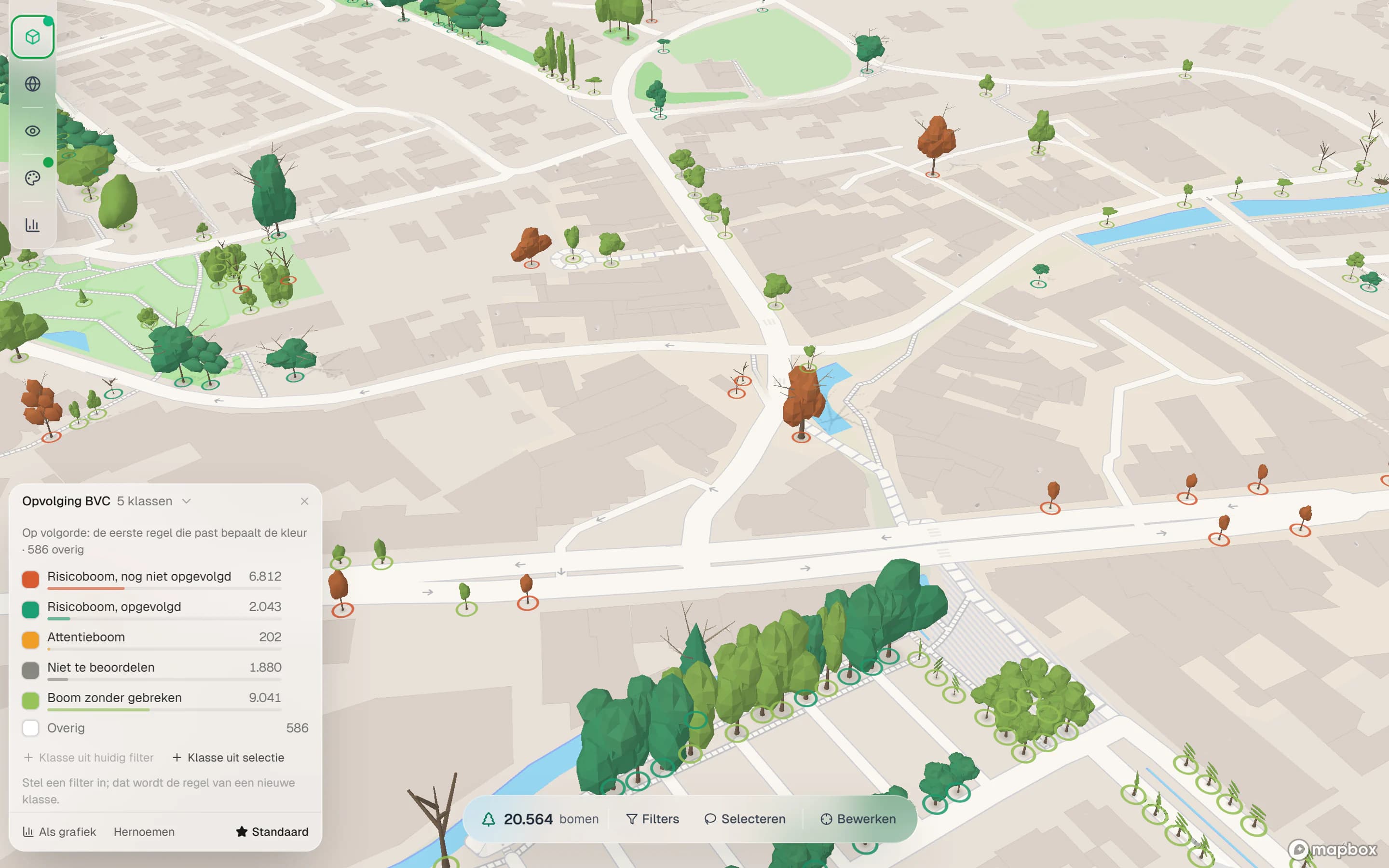Open the Bewerken edit mode
The image size is (1389, 868).
point(858,819)
